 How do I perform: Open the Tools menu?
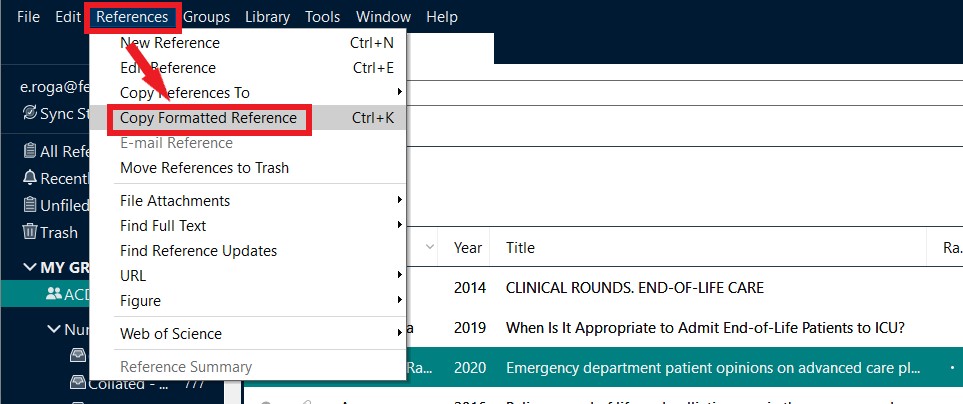[322, 17]
